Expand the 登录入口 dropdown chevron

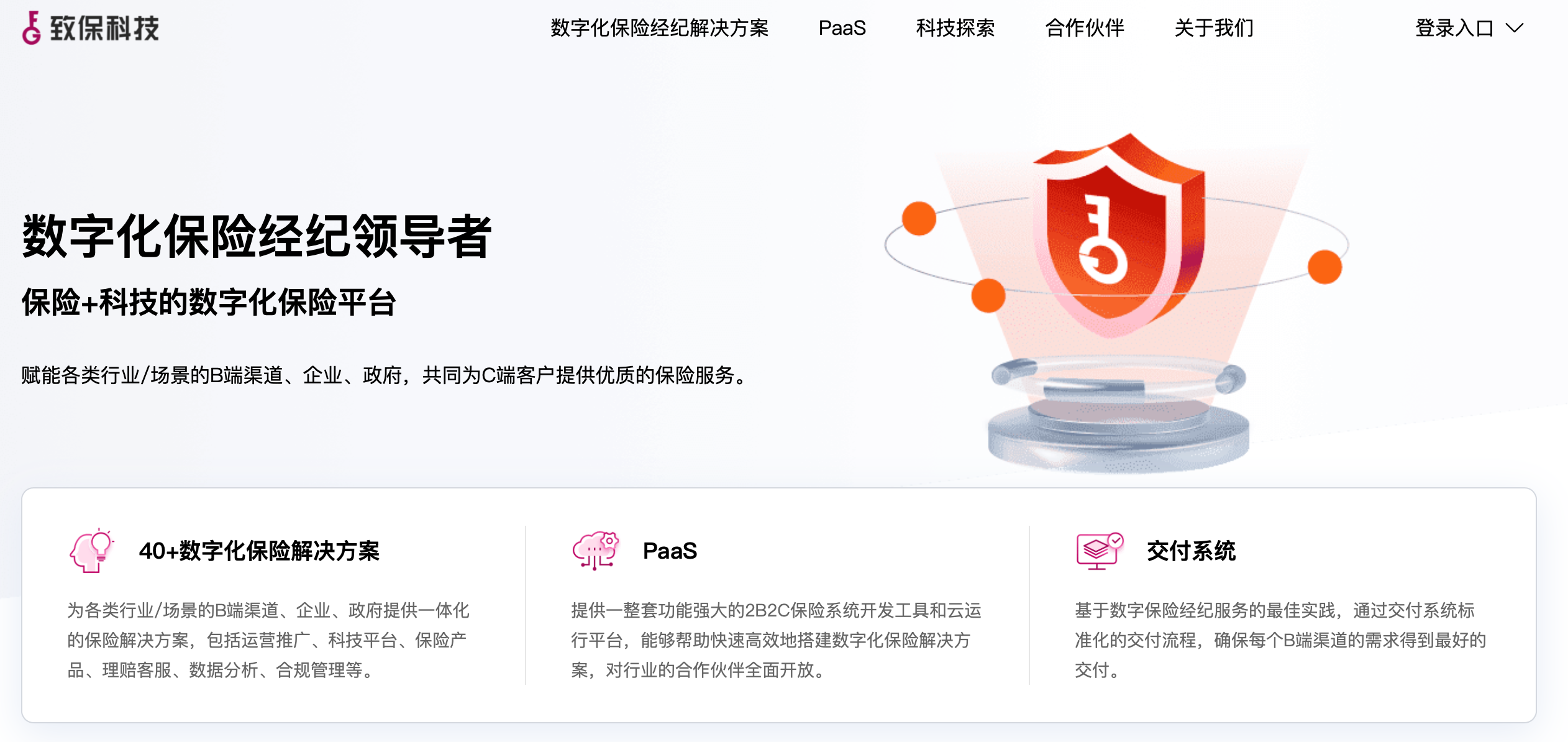[x=1515, y=28]
